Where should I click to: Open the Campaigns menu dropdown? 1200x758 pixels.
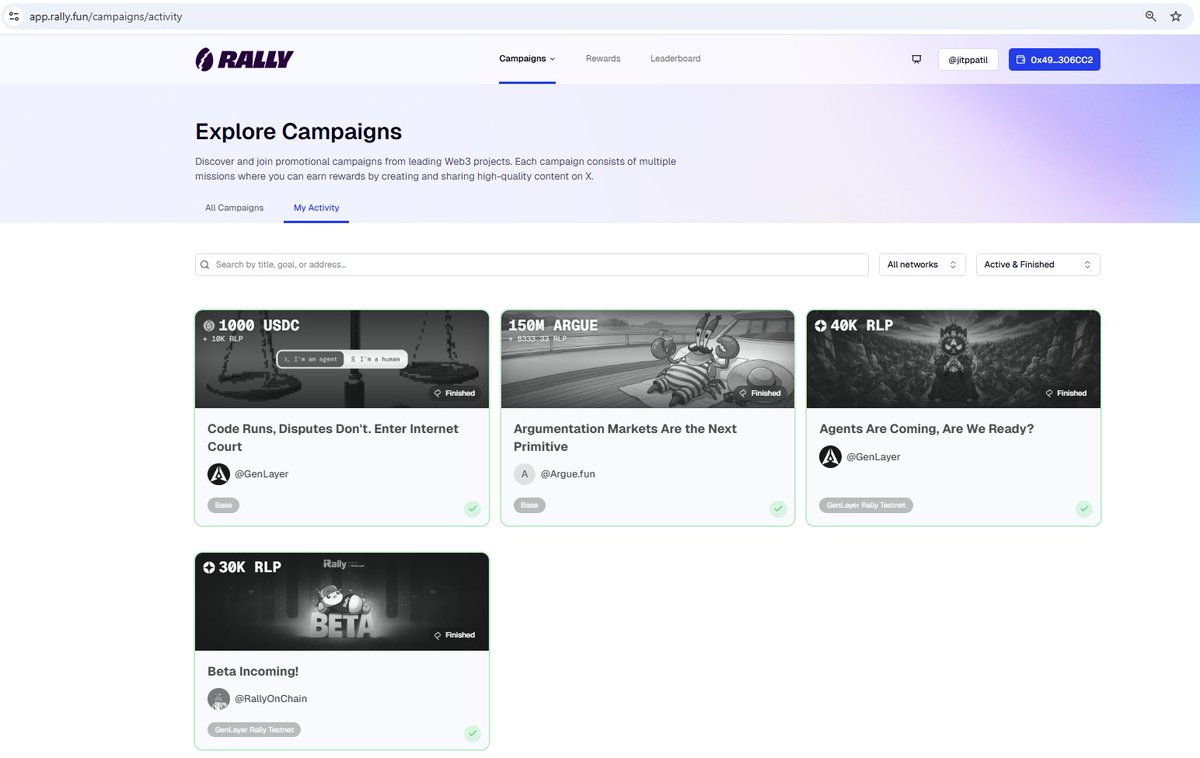pos(527,59)
